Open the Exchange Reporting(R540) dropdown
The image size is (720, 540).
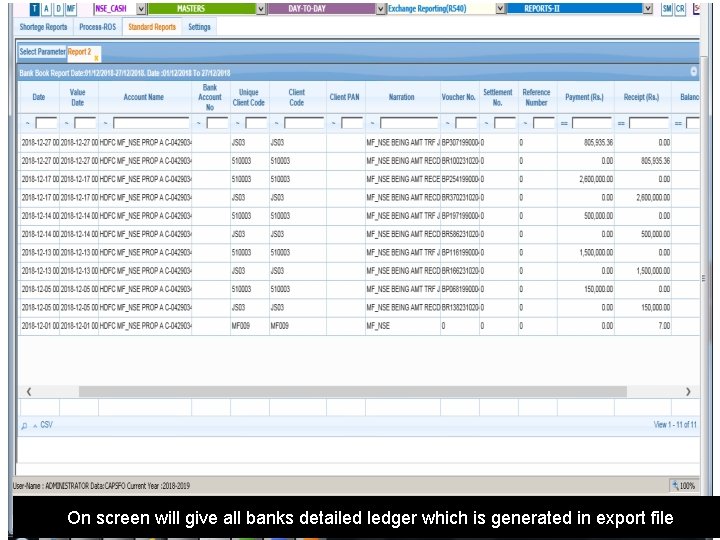tap(501, 9)
